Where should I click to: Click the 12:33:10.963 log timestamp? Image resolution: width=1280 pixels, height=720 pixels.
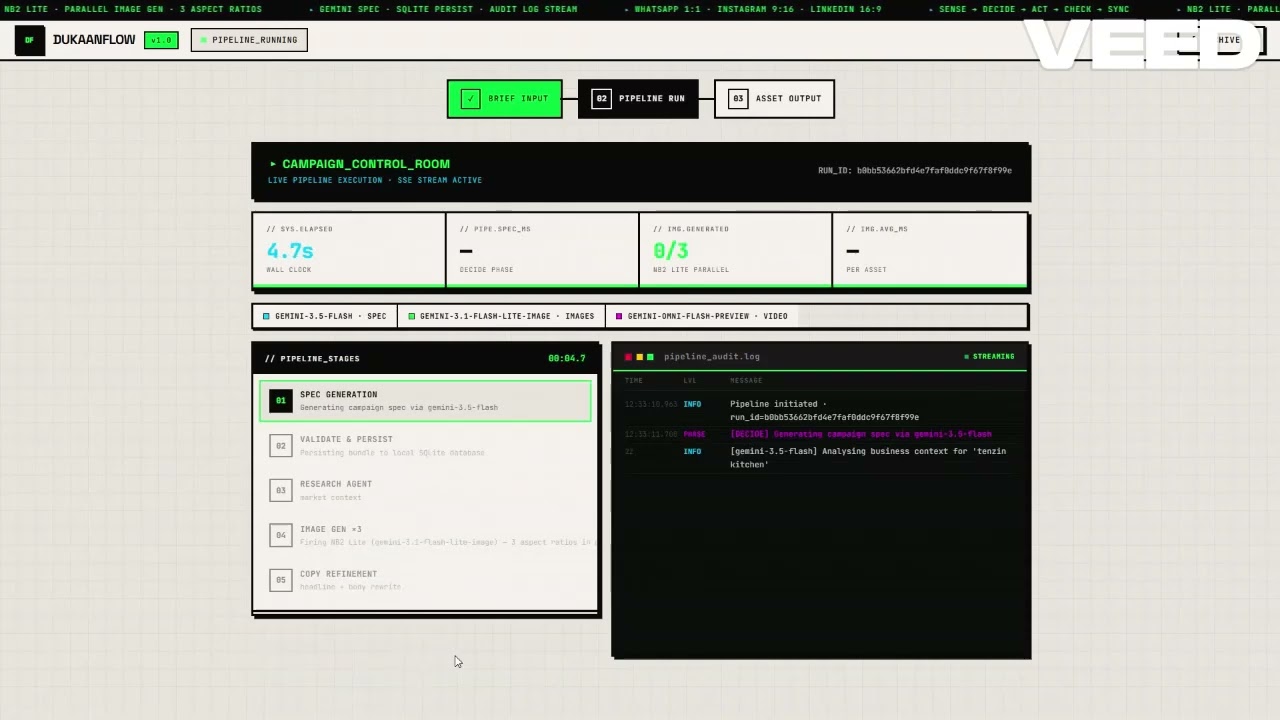pos(650,404)
